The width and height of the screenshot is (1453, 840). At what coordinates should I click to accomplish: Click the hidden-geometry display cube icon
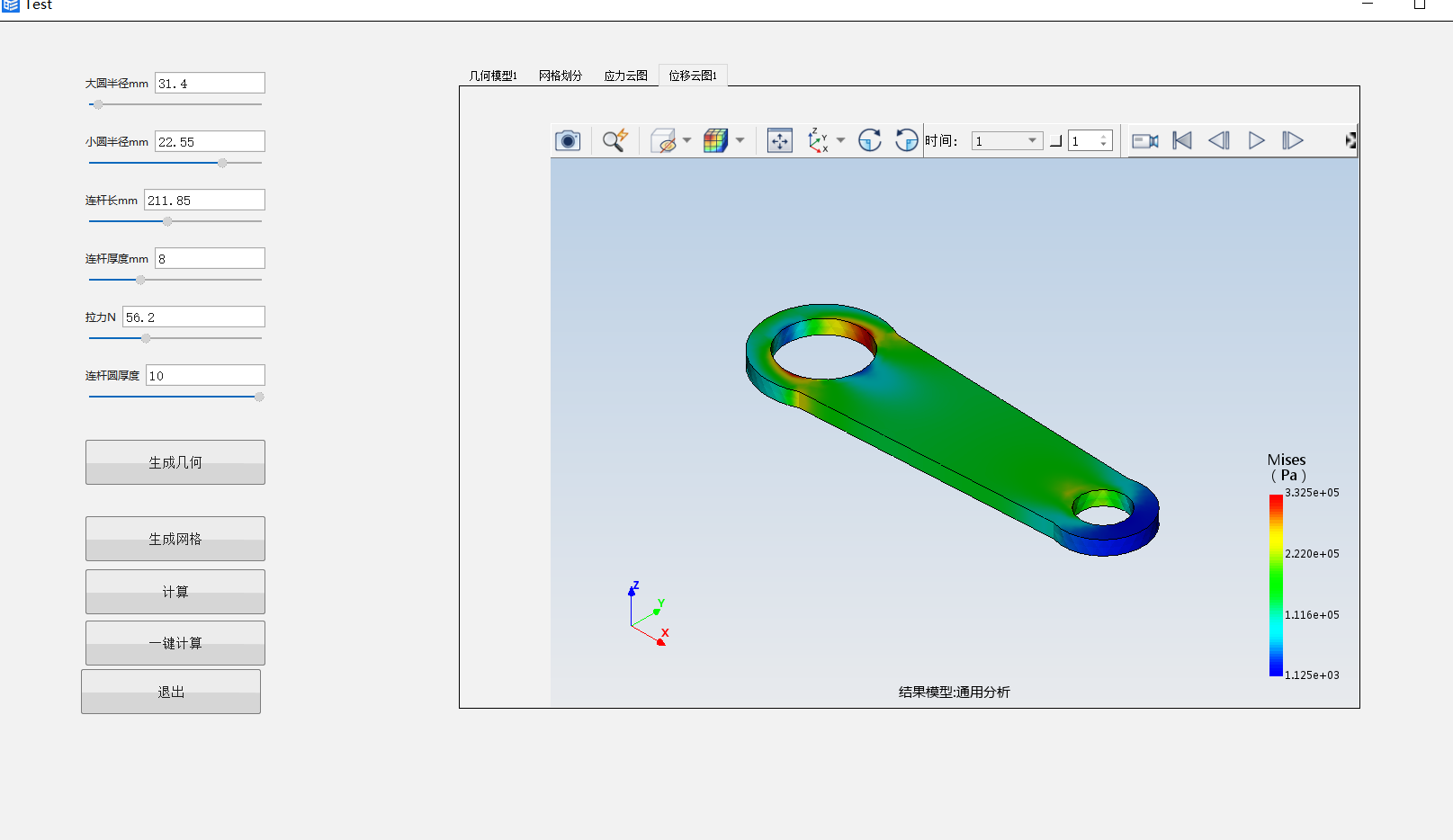[663, 140]
